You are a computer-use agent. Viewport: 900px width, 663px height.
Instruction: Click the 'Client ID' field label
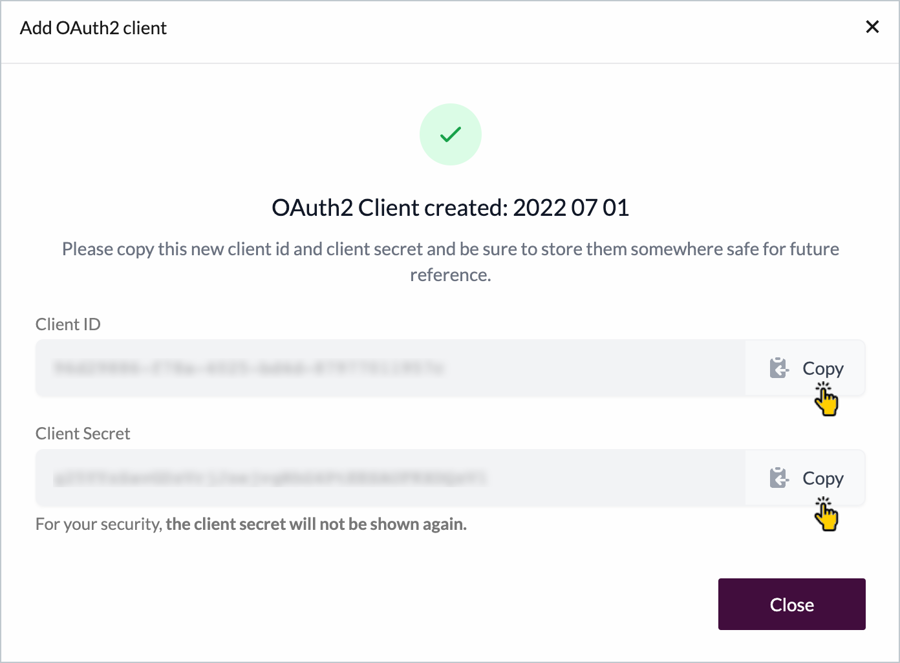coord(68,324)
